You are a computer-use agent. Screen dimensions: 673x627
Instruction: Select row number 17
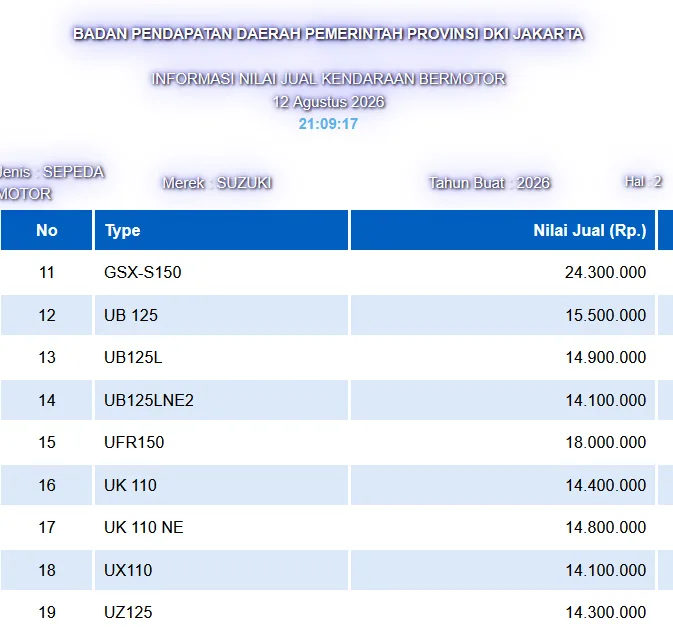point(46,527)
